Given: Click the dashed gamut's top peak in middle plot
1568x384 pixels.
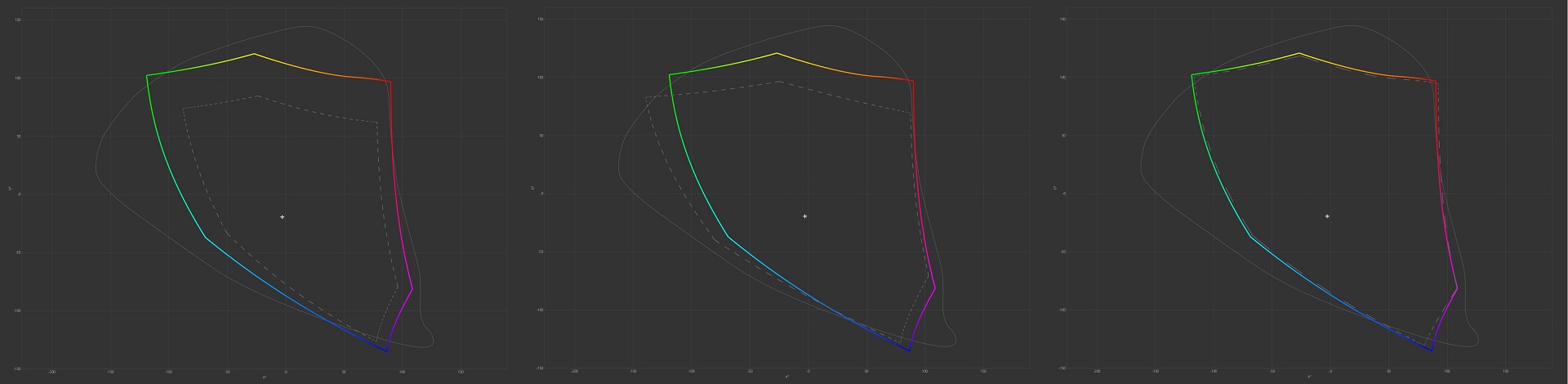Looking at the screenshot, I should (x=780, y=82).
